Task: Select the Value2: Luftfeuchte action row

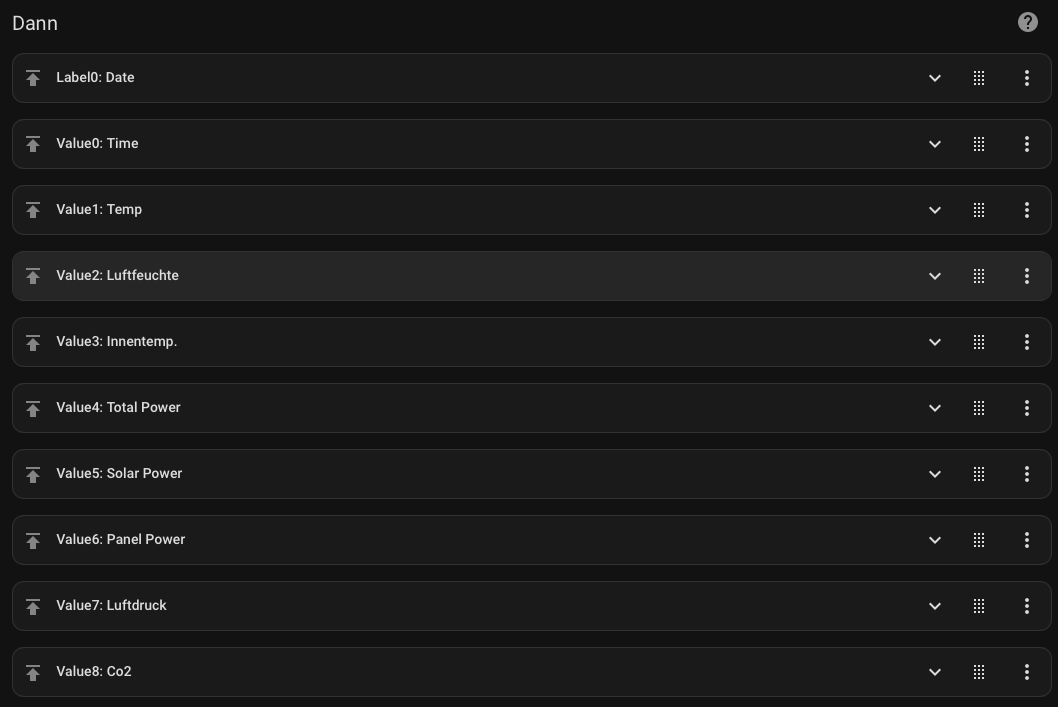Action: click(532, 276)
